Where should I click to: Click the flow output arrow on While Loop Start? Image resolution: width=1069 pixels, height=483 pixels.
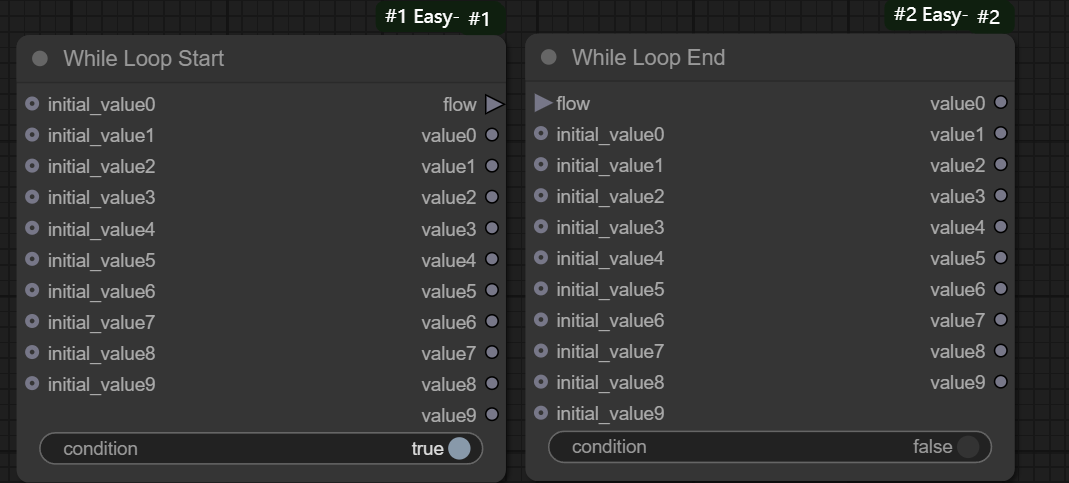tap(494, 104)
